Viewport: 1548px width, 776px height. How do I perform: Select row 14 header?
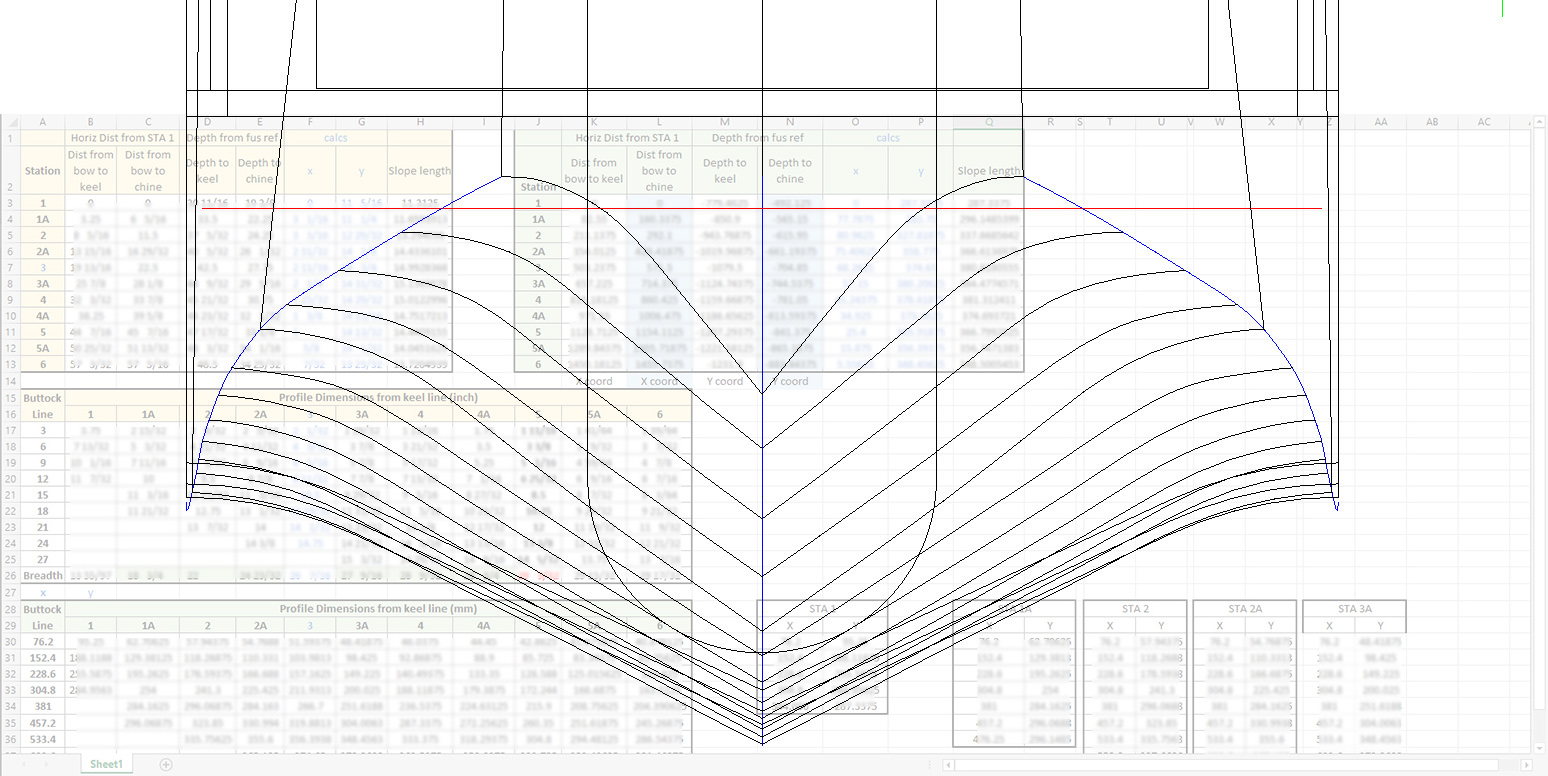pos(10,381)
